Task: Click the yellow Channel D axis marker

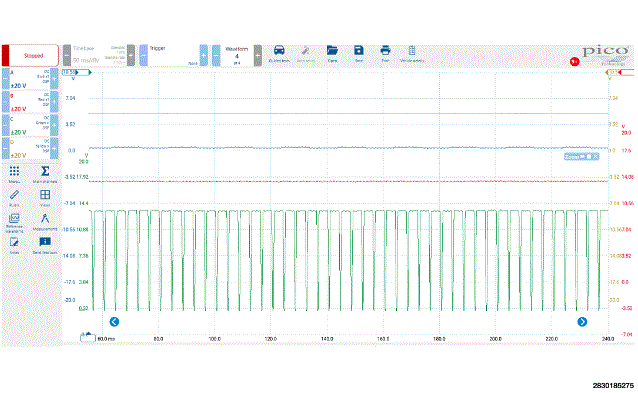Action: 613,72
